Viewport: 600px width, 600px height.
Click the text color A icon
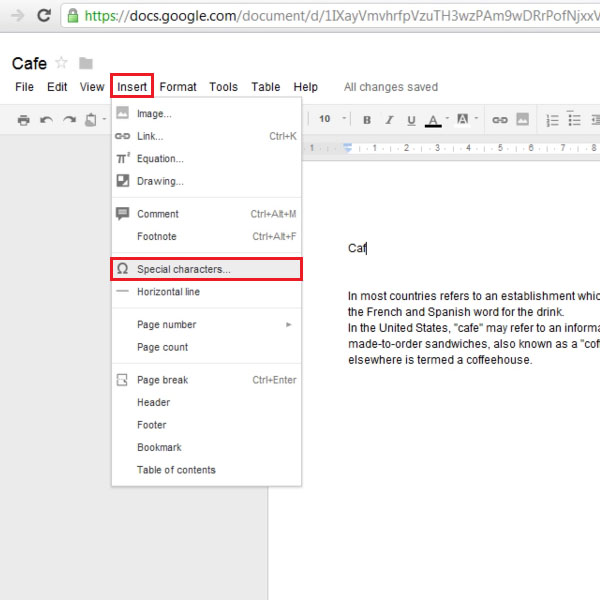coord(433,120)
